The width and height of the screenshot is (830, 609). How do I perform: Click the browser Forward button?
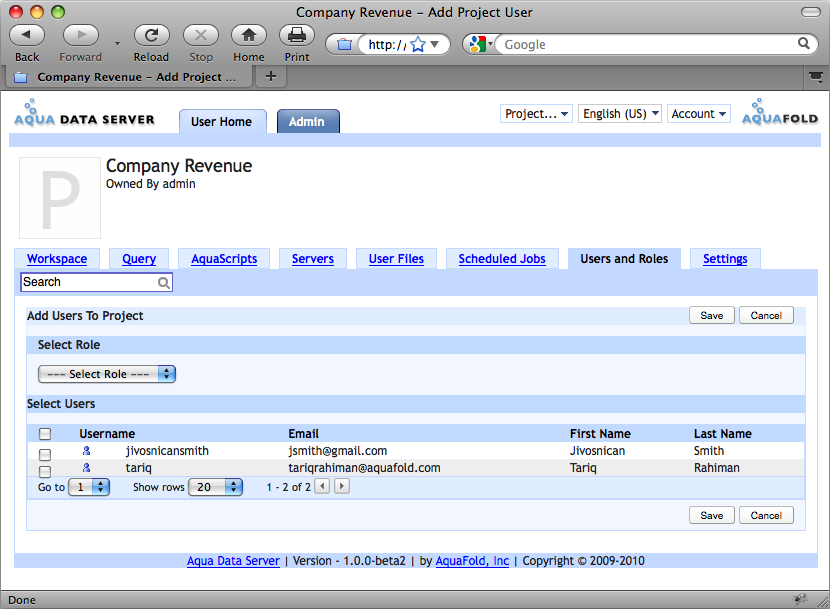tap(80, 35)
